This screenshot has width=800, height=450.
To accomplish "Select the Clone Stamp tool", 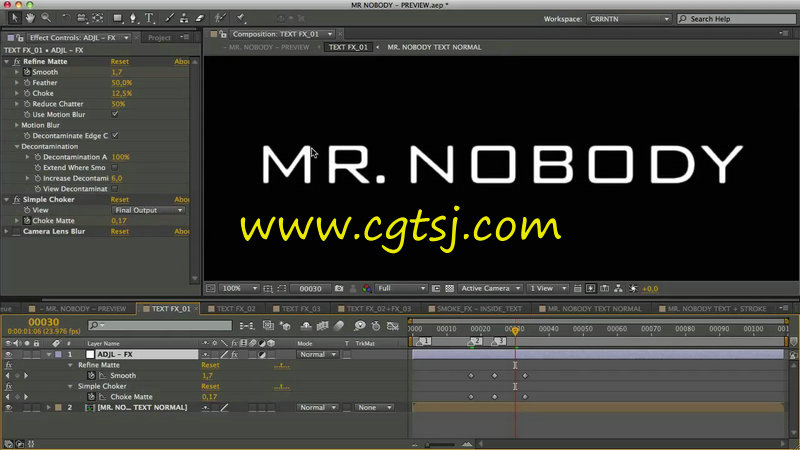I will click(184, 18).
